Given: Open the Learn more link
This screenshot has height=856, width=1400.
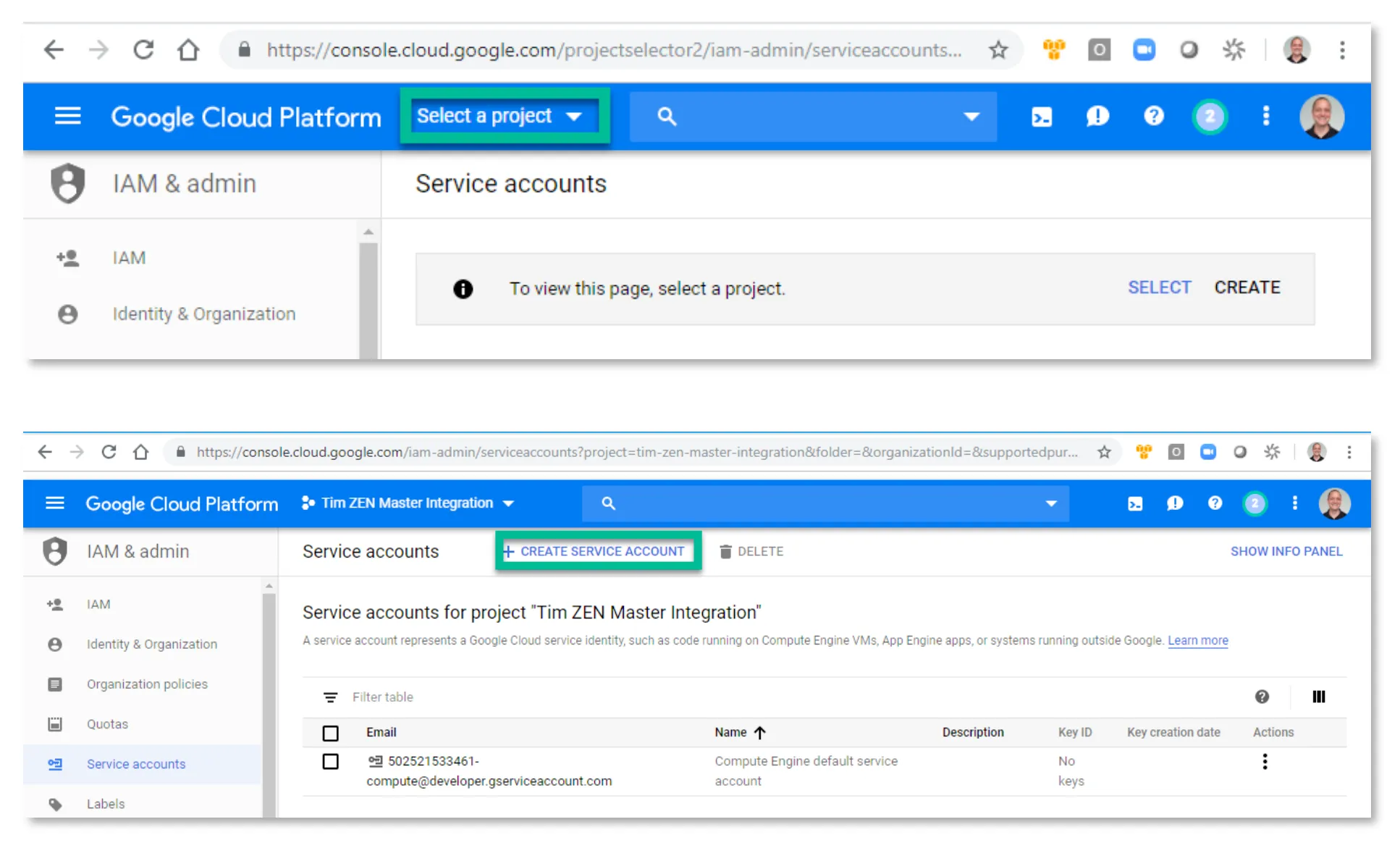Looking at the screenshot, I should tap(1197, 640).
